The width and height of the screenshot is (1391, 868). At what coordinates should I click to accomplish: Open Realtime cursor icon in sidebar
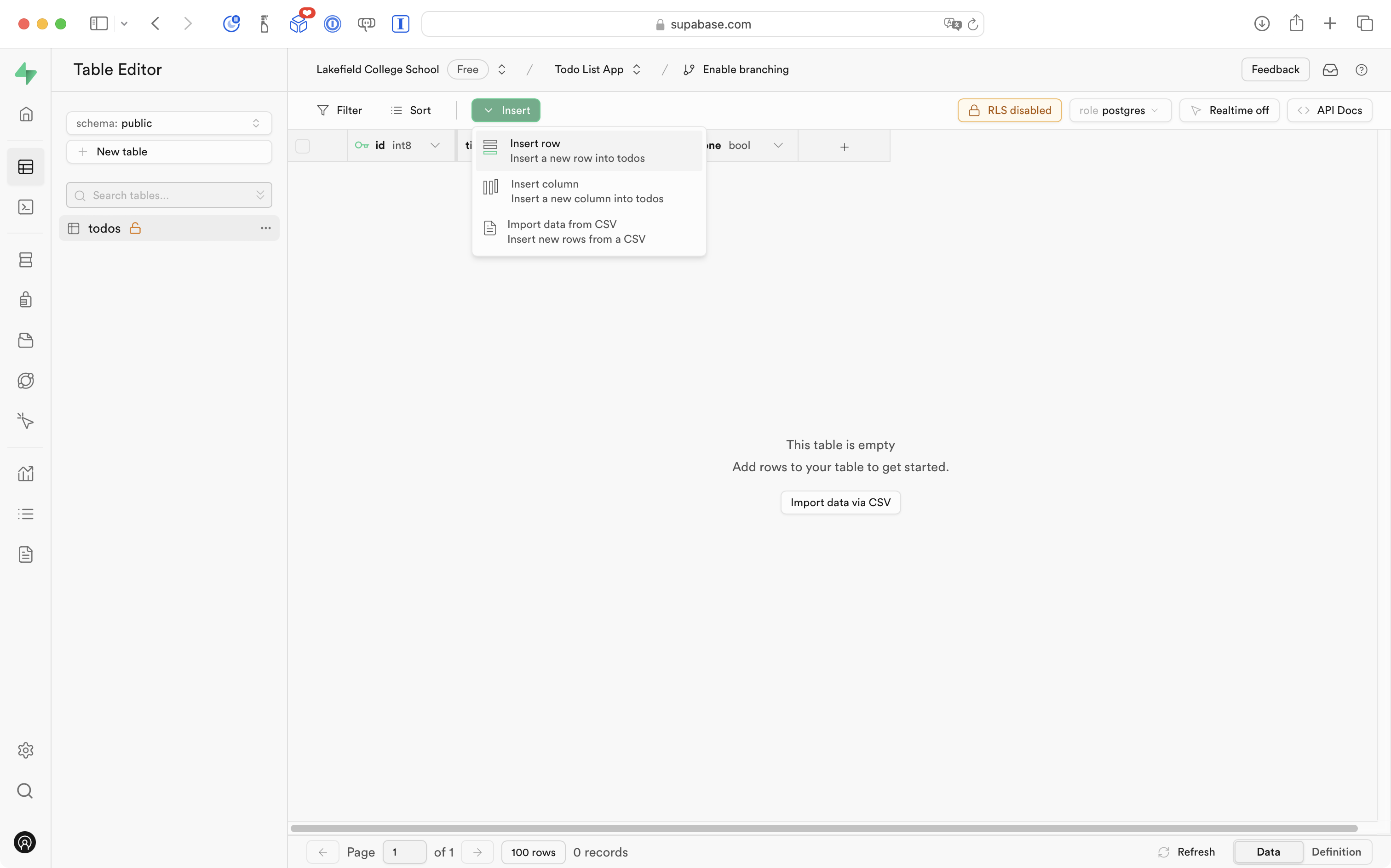click(x=26, y=422)
